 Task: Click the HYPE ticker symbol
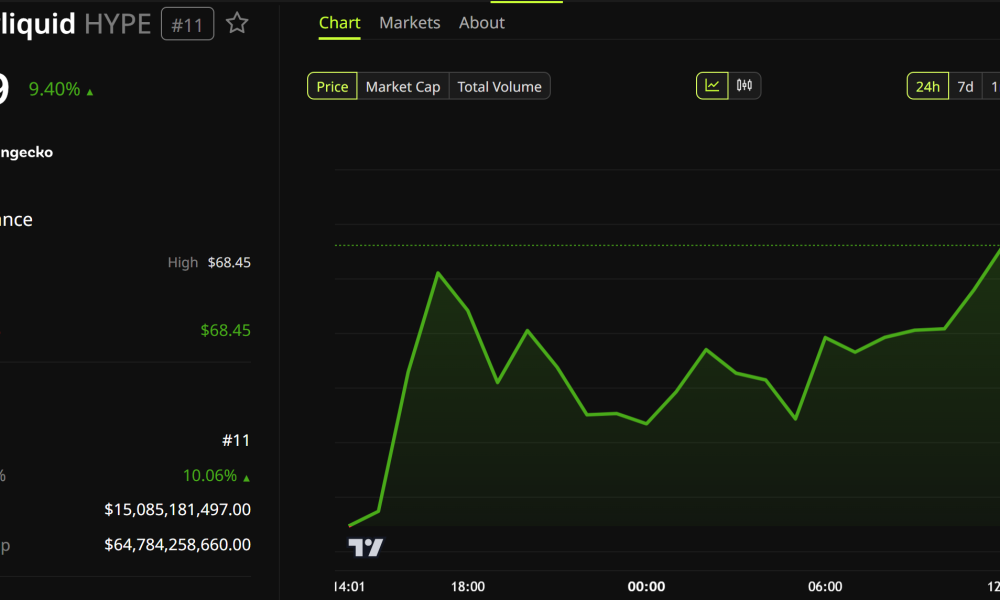[x=117, y=24]
